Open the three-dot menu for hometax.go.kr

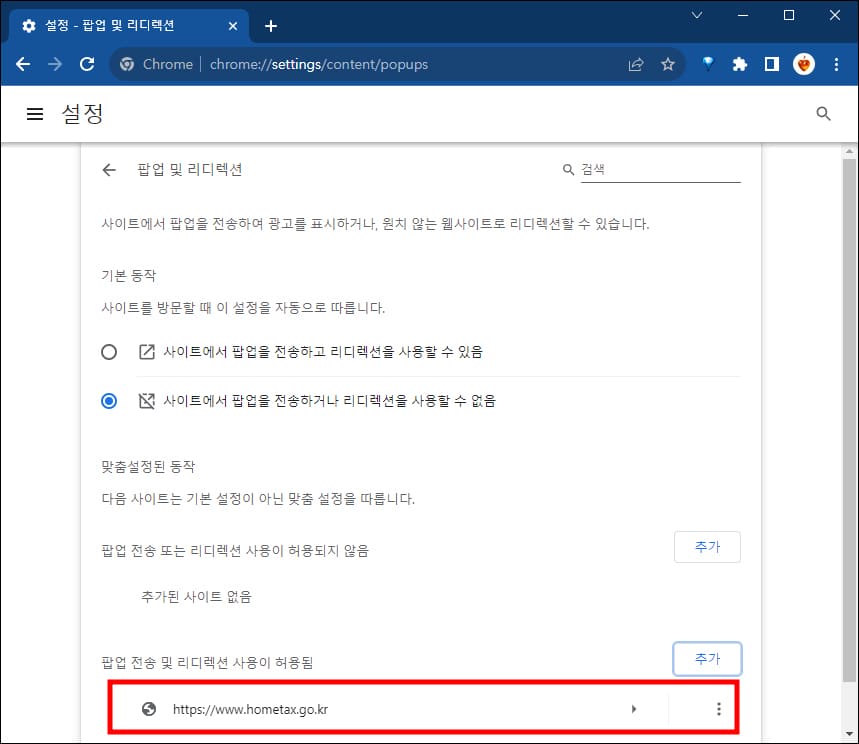[719, 708]
